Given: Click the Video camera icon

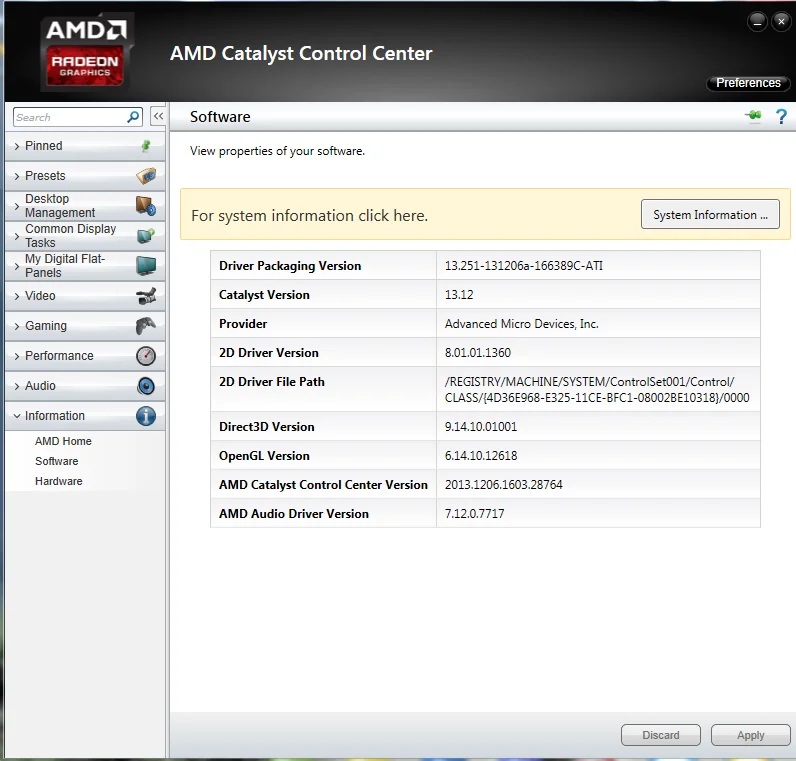Looking at the screenshot, I should coord(146,295).
